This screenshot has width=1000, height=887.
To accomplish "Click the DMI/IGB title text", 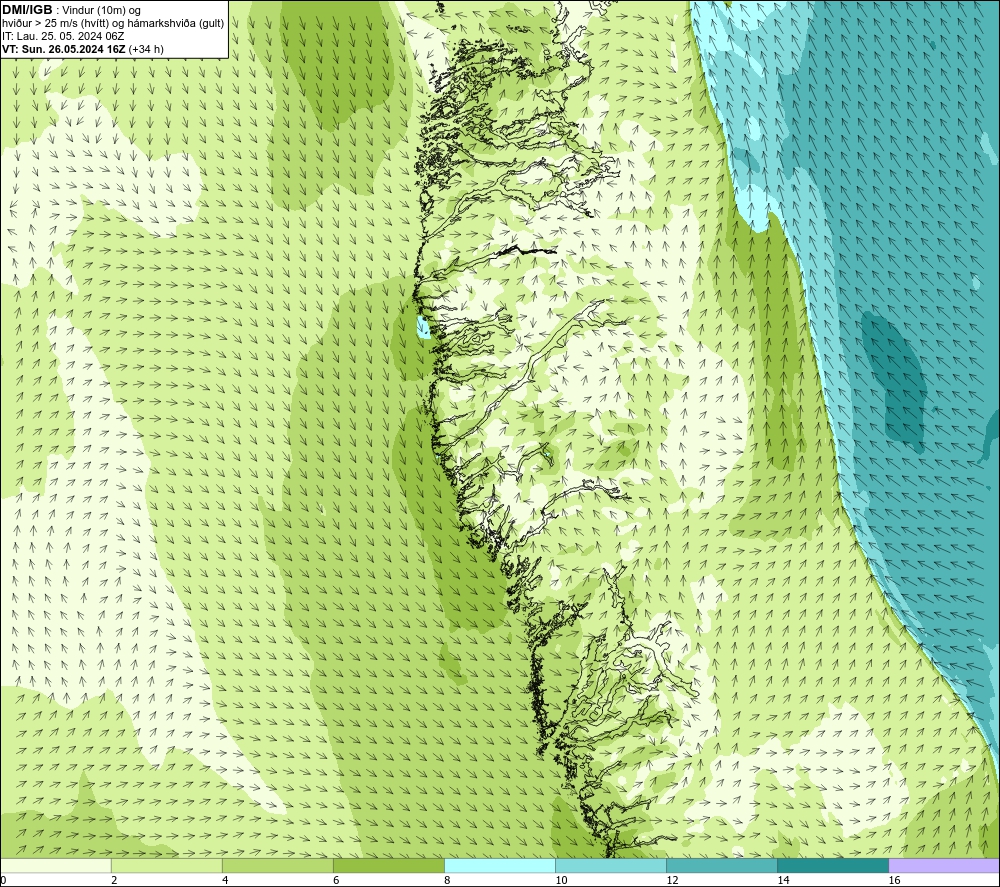I will coord(27,10).
